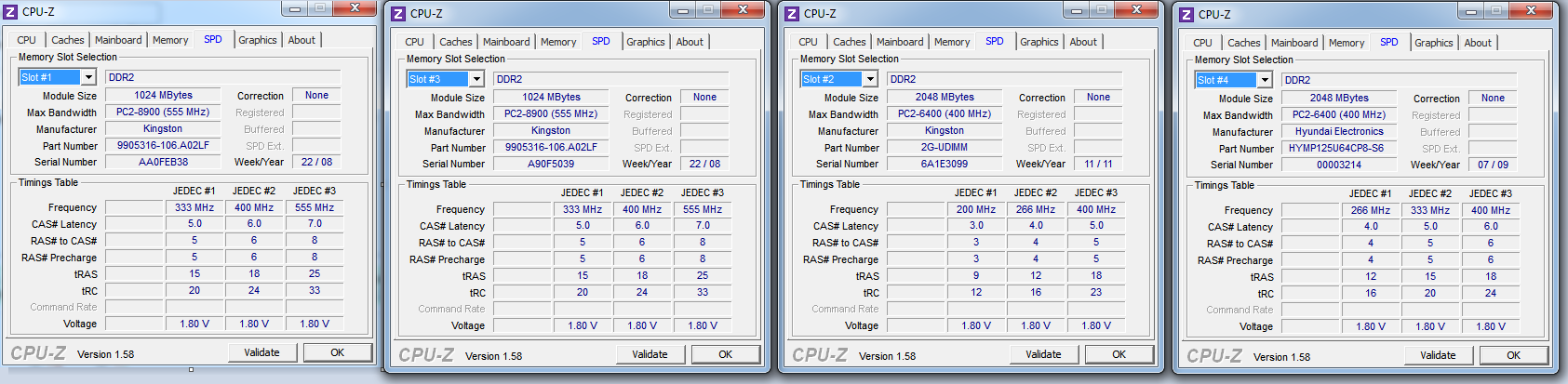Open Caches tab in Slot #4 window
Viewport: 1568px width, 384px height.
[x=1243, y=43]
